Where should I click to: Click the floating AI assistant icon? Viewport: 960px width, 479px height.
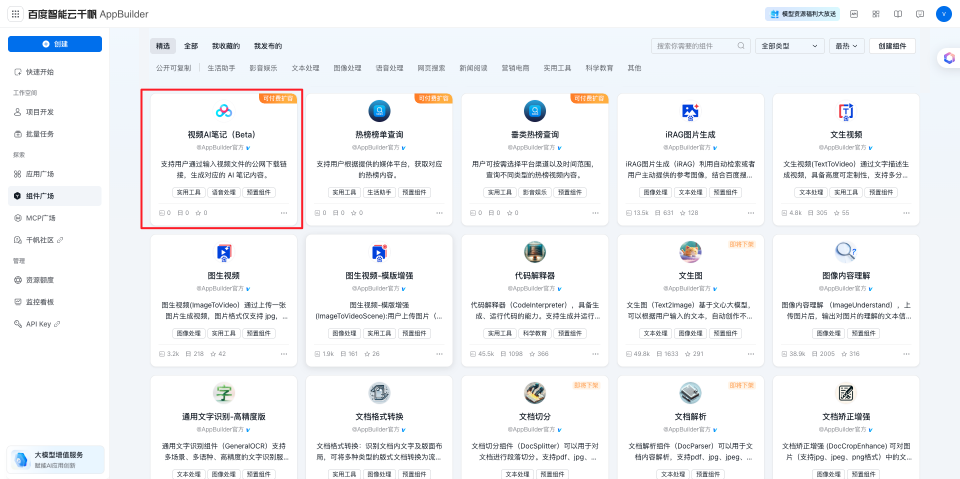click(x=948, y=59)
